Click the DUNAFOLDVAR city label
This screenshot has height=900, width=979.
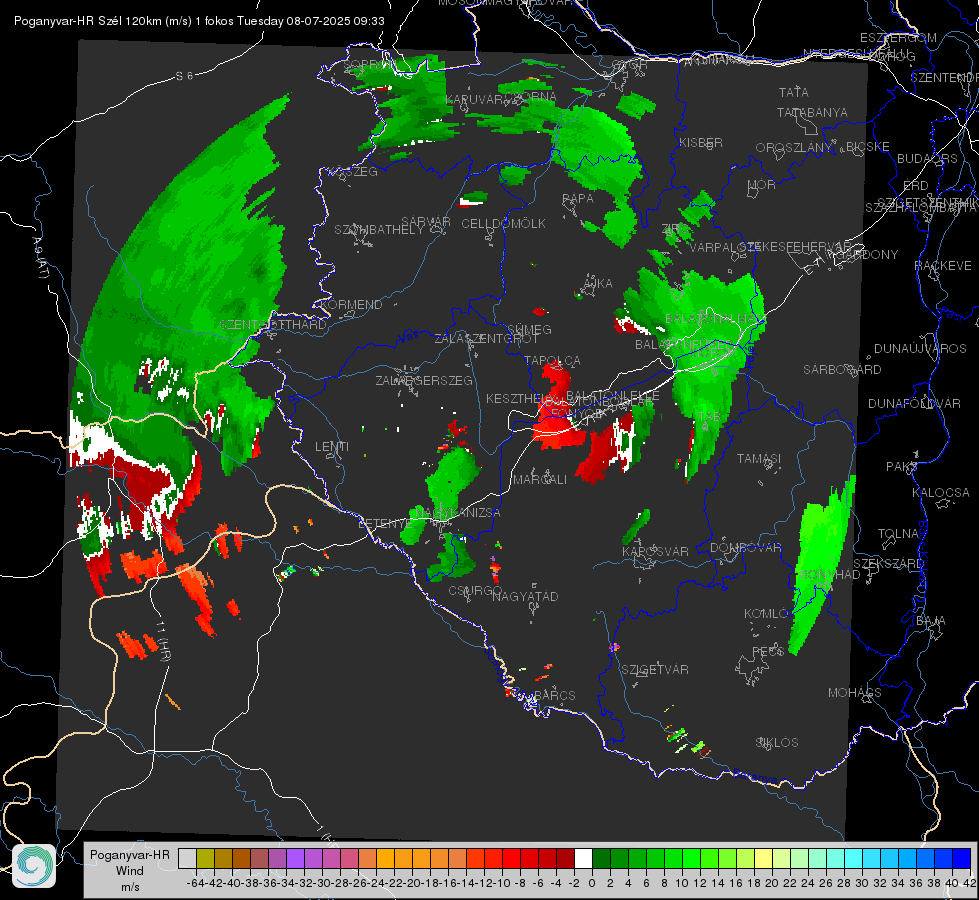(x=914, y=403)
